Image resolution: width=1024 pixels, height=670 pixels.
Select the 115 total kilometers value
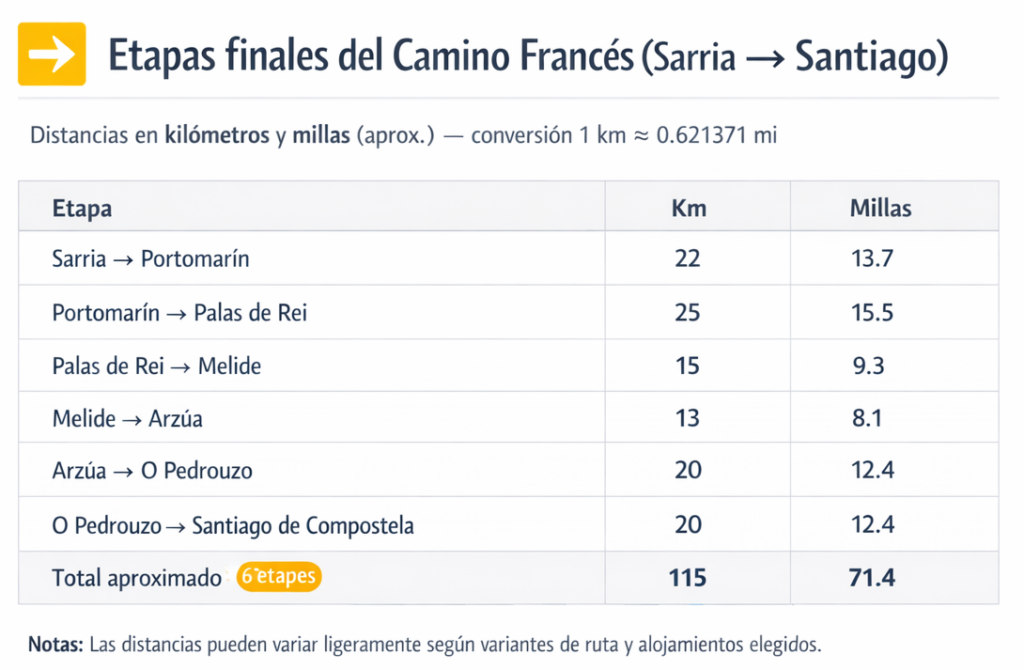tap(688, 578)
